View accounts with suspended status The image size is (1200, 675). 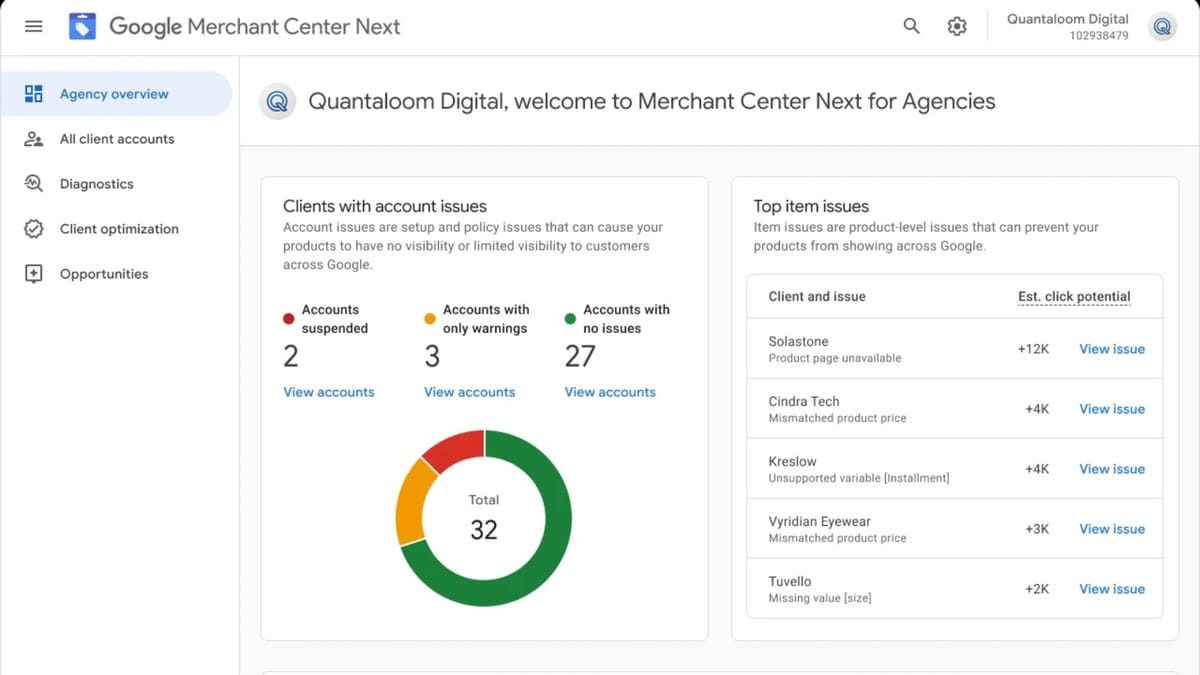coord(328,391)
